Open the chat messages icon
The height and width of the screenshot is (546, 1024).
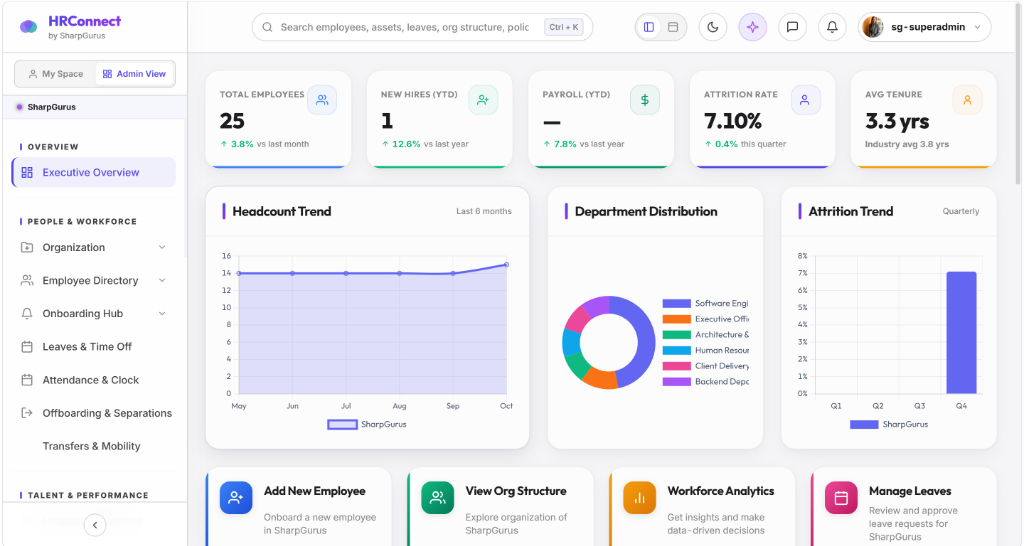click(x=792, y=27)
